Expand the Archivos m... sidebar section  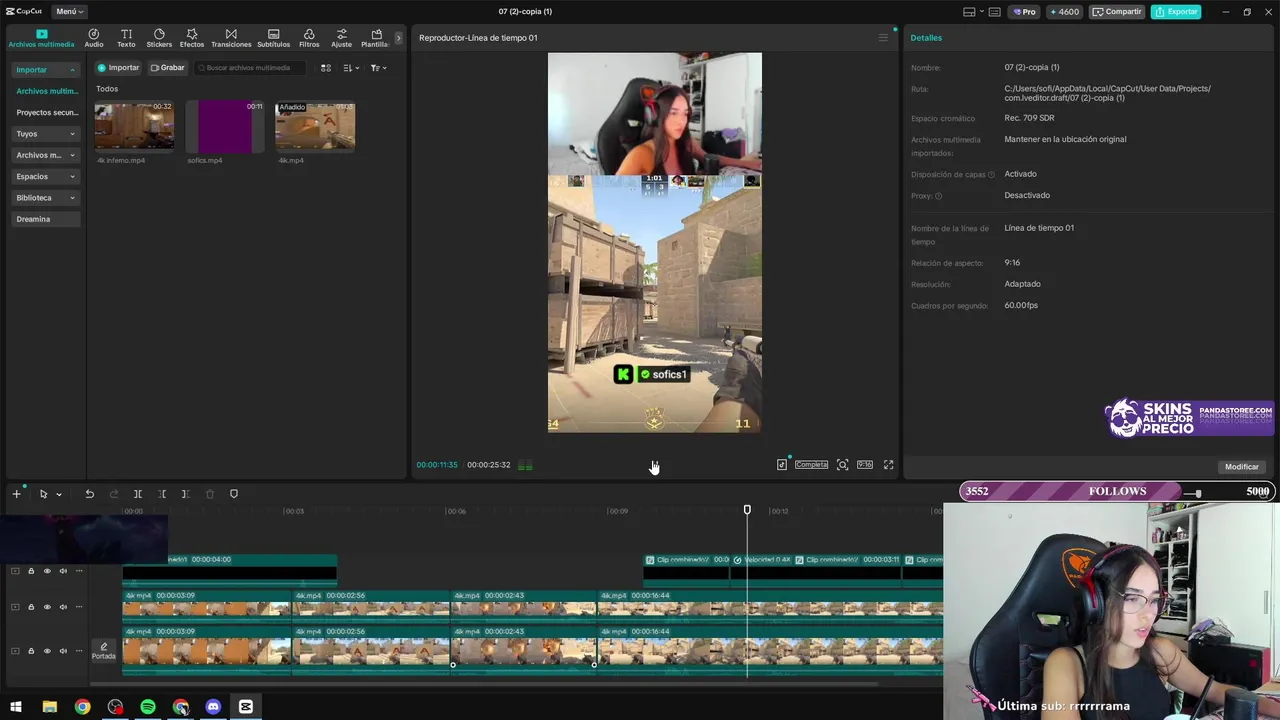46,155
